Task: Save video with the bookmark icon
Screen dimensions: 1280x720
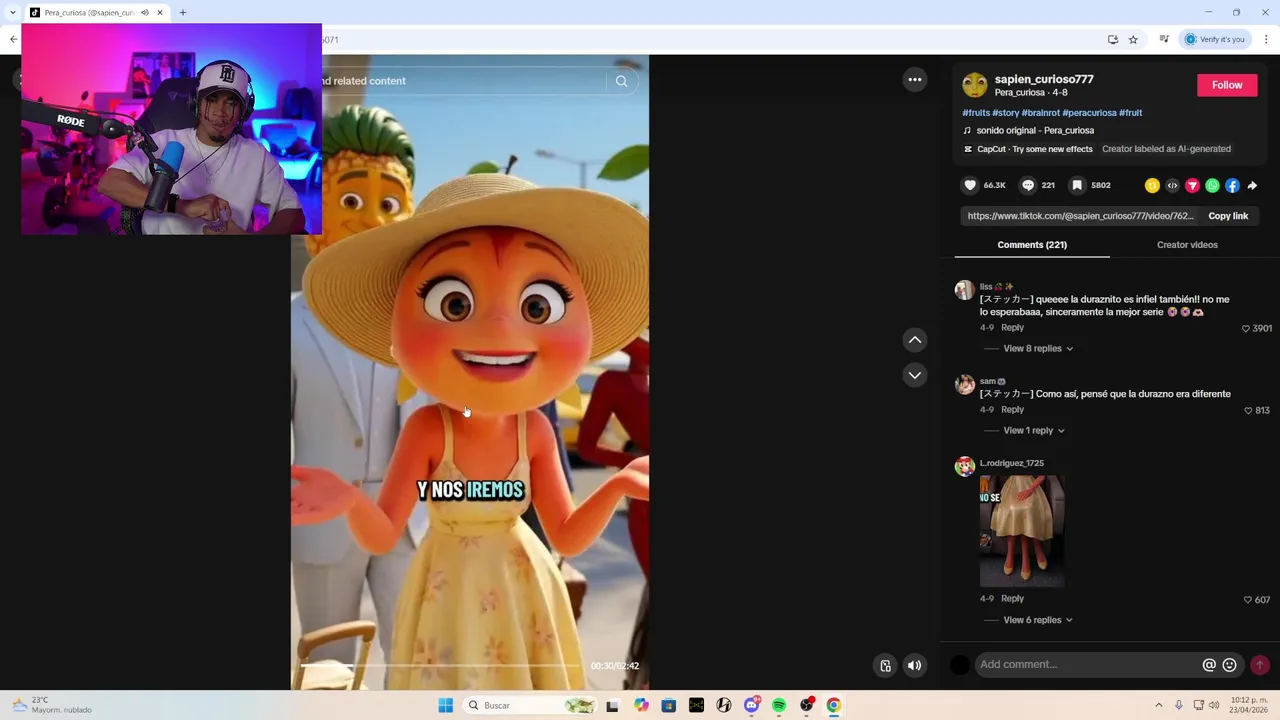Action: [1077, 185]
